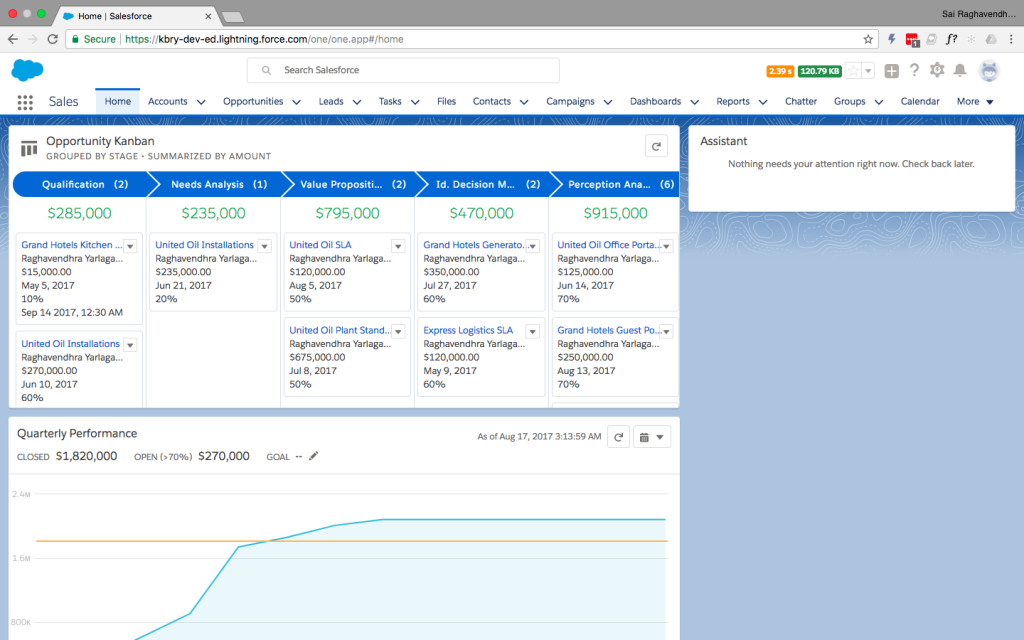Expand the Accounts tab dropdown

tap(201, 102)
